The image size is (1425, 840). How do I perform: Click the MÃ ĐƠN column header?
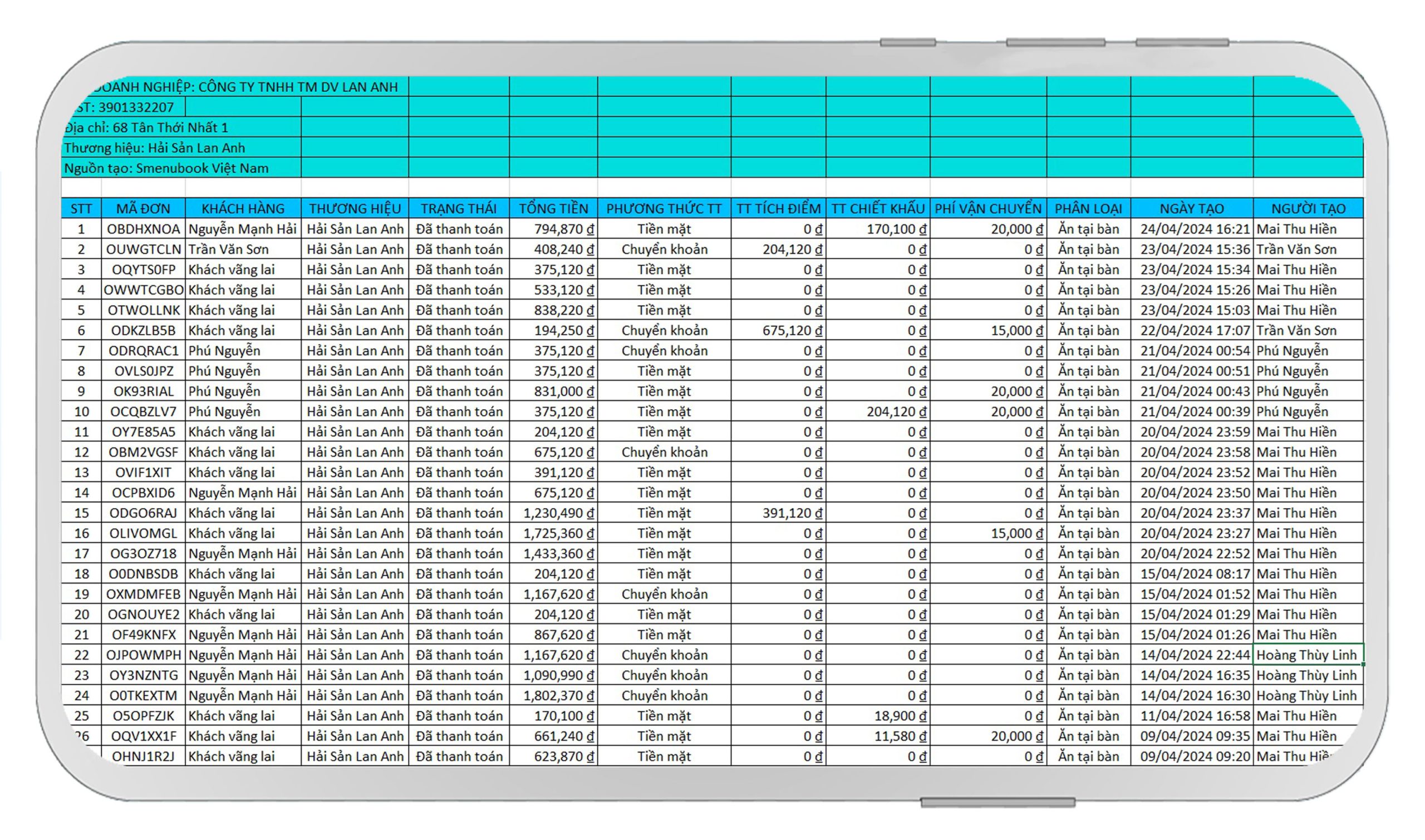click(143, 208)
